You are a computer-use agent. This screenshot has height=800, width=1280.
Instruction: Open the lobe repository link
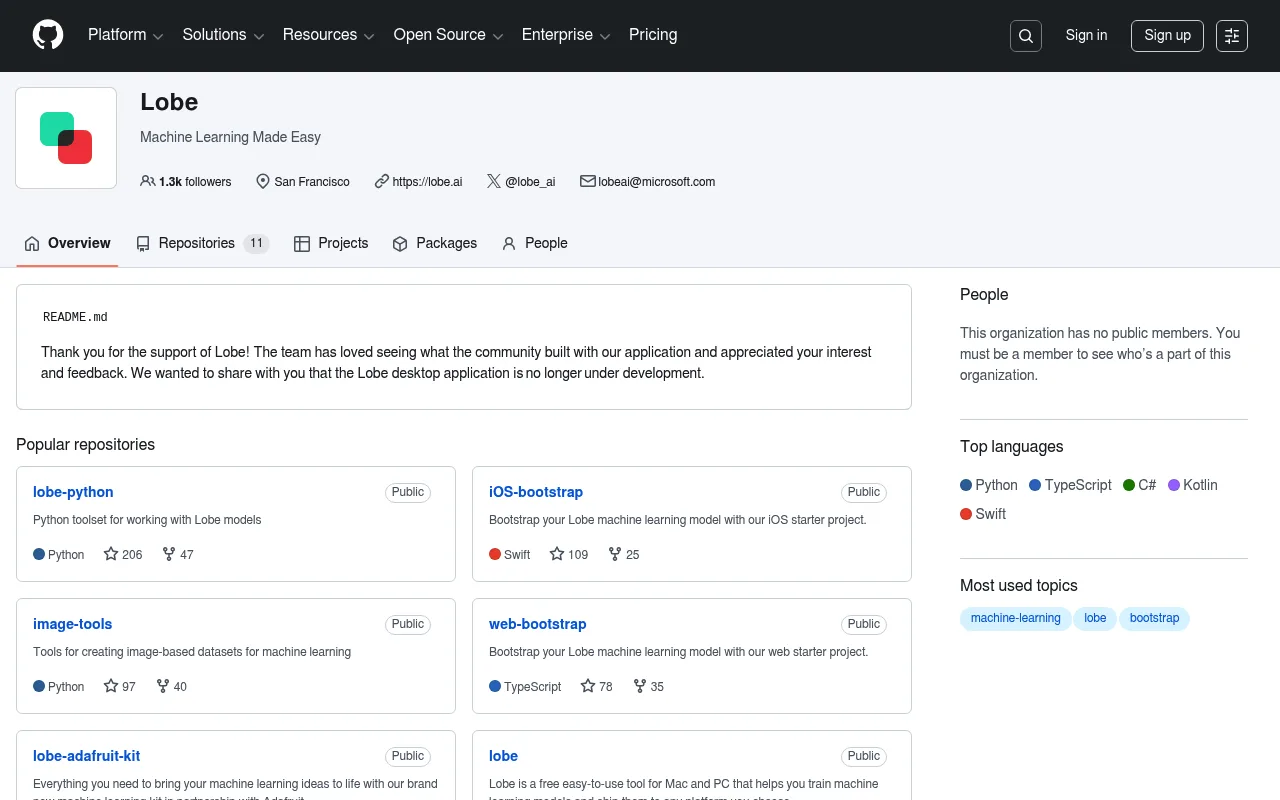click(x=503, y=756)
